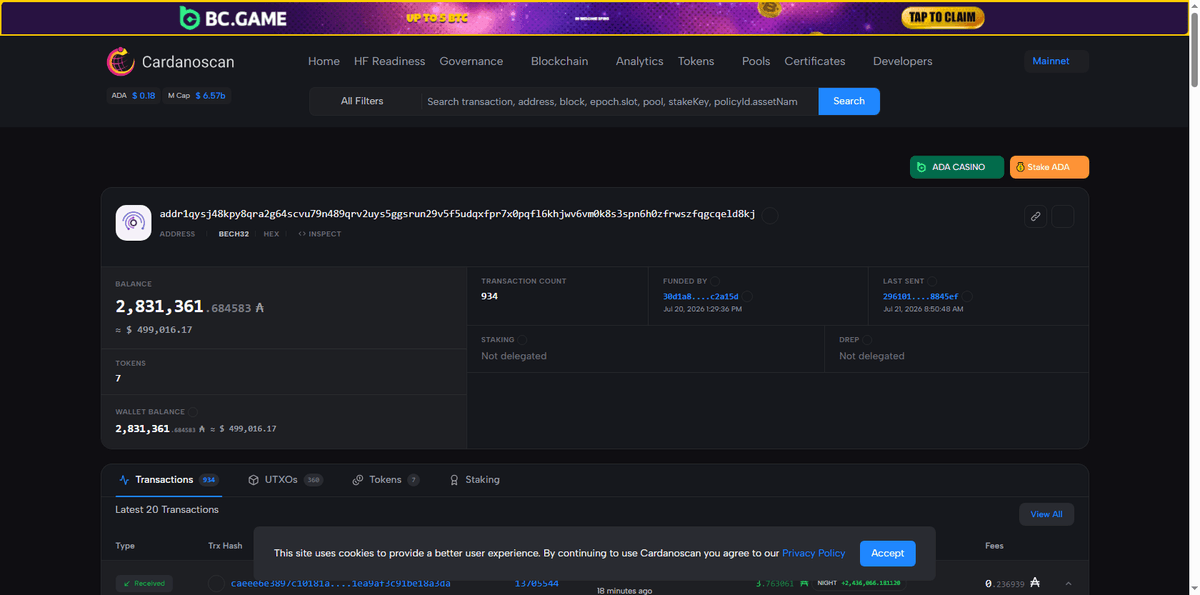Open last sent transaction 296101....8845ef

point(920,297)
